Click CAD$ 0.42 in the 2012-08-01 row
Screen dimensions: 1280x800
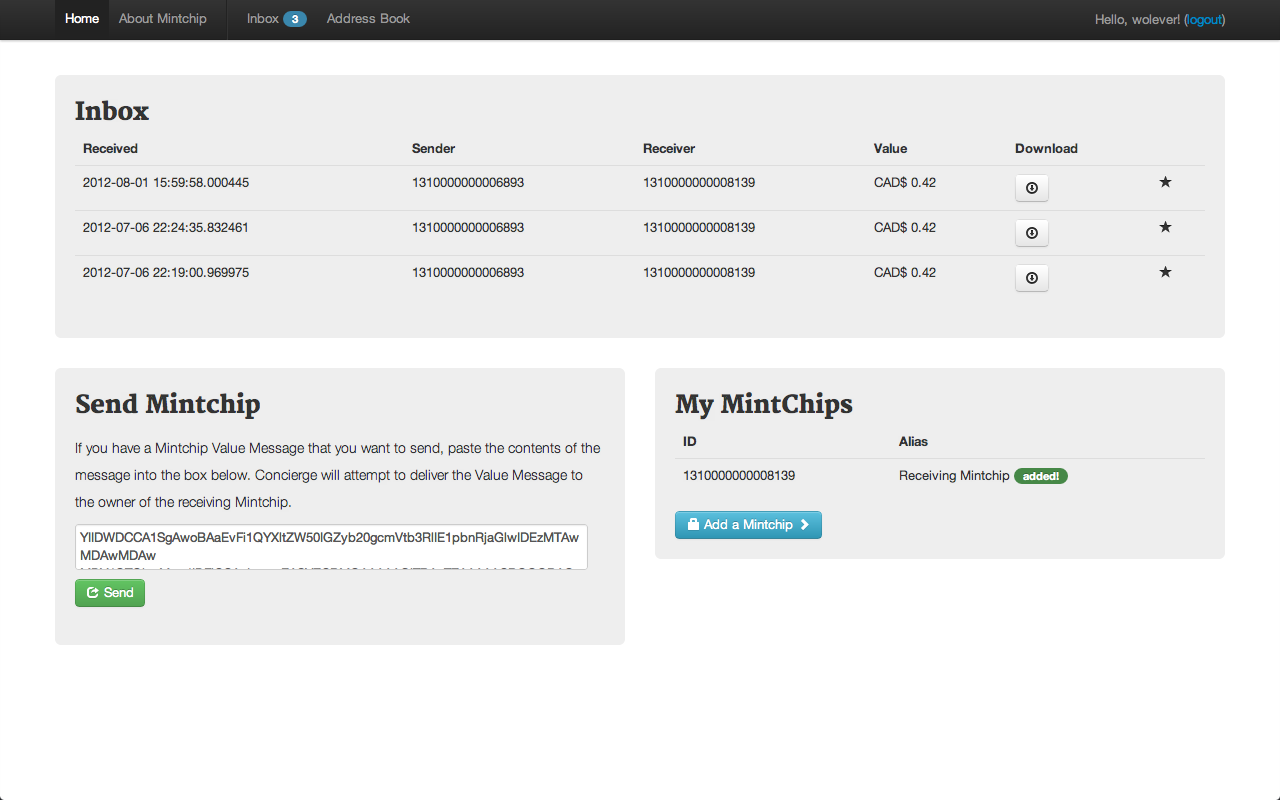click(905, 183)
